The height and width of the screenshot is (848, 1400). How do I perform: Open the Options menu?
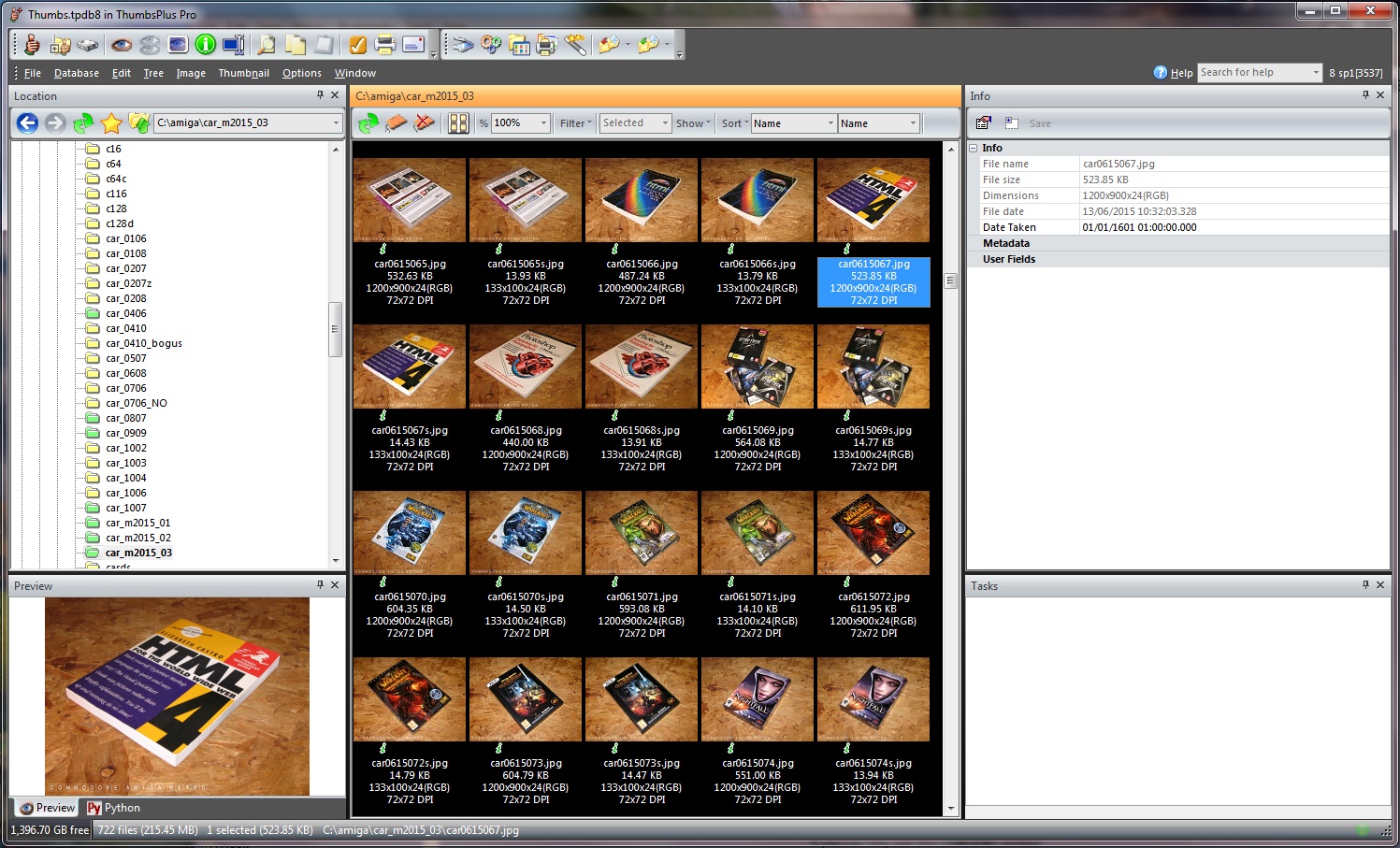301,73
